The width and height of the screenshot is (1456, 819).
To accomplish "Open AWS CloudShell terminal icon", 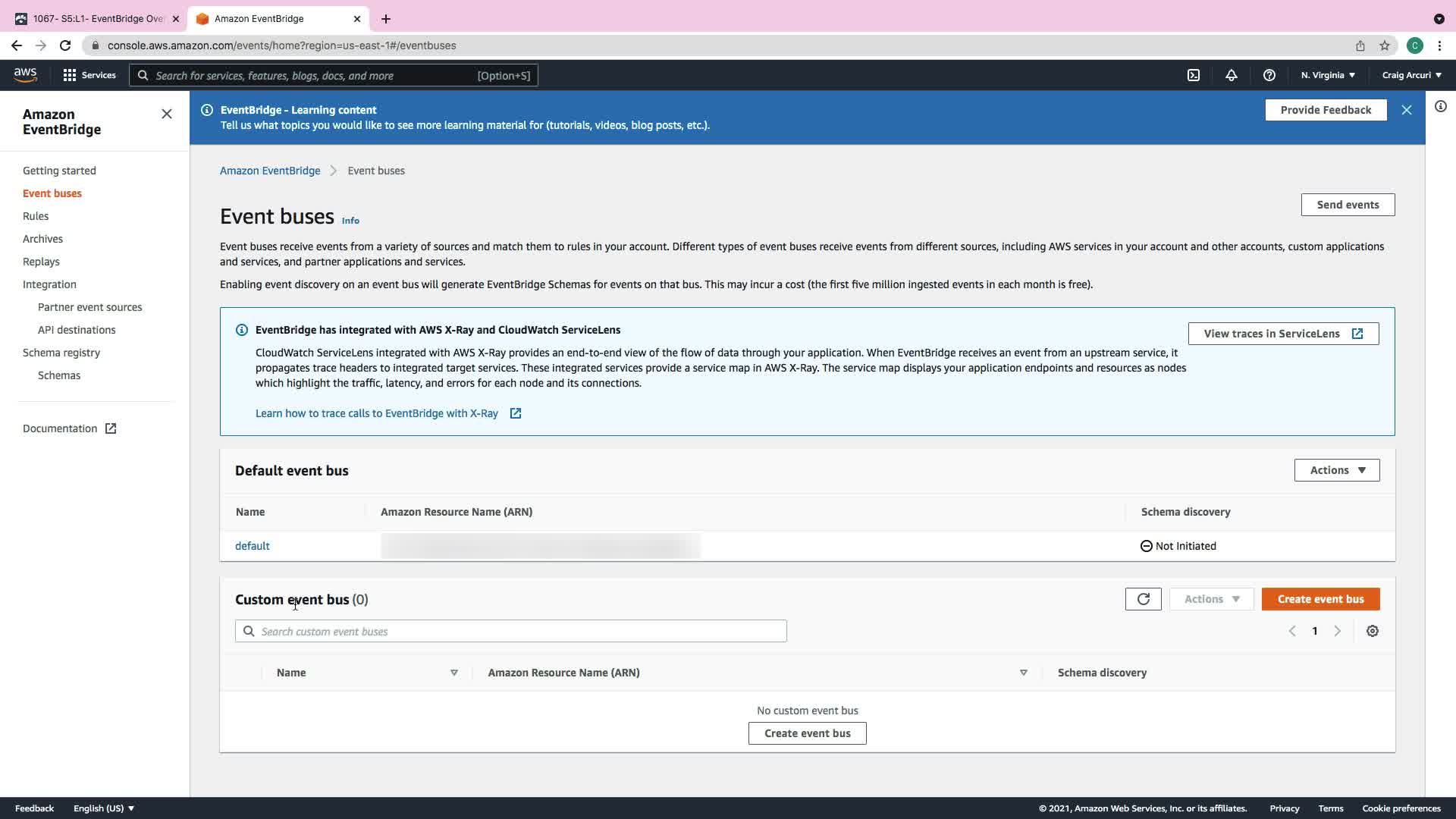I will pos(1194,75).
